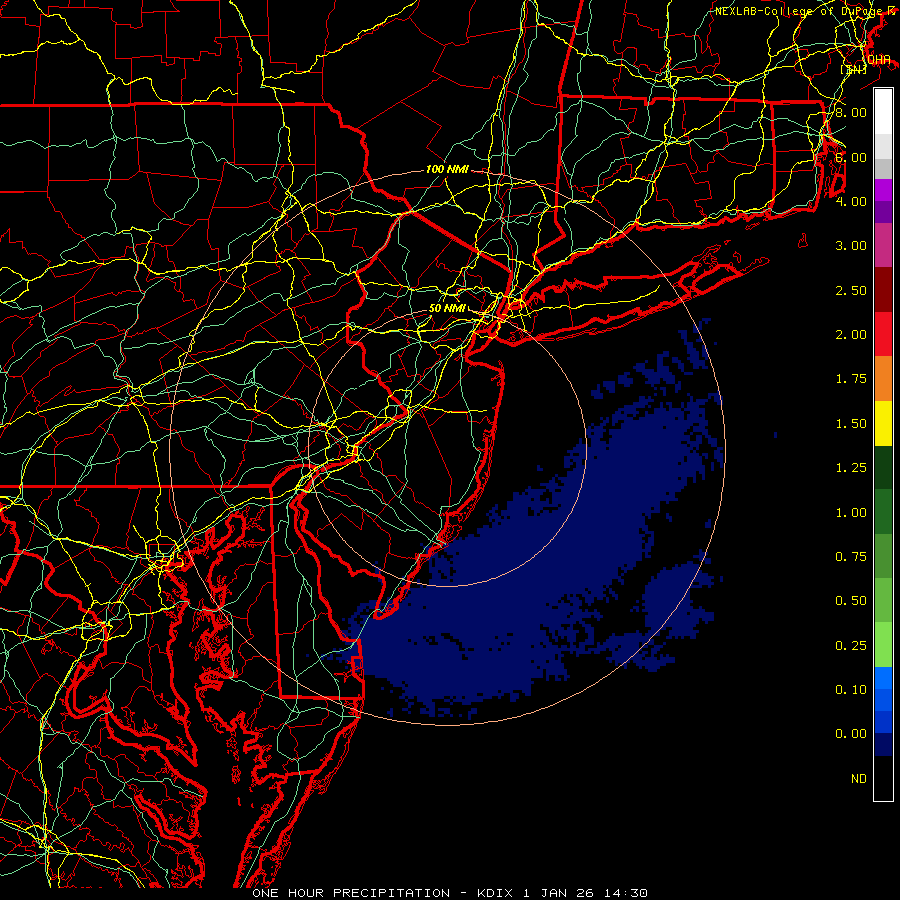Click the 6.00 legend label

pos(851,157)
